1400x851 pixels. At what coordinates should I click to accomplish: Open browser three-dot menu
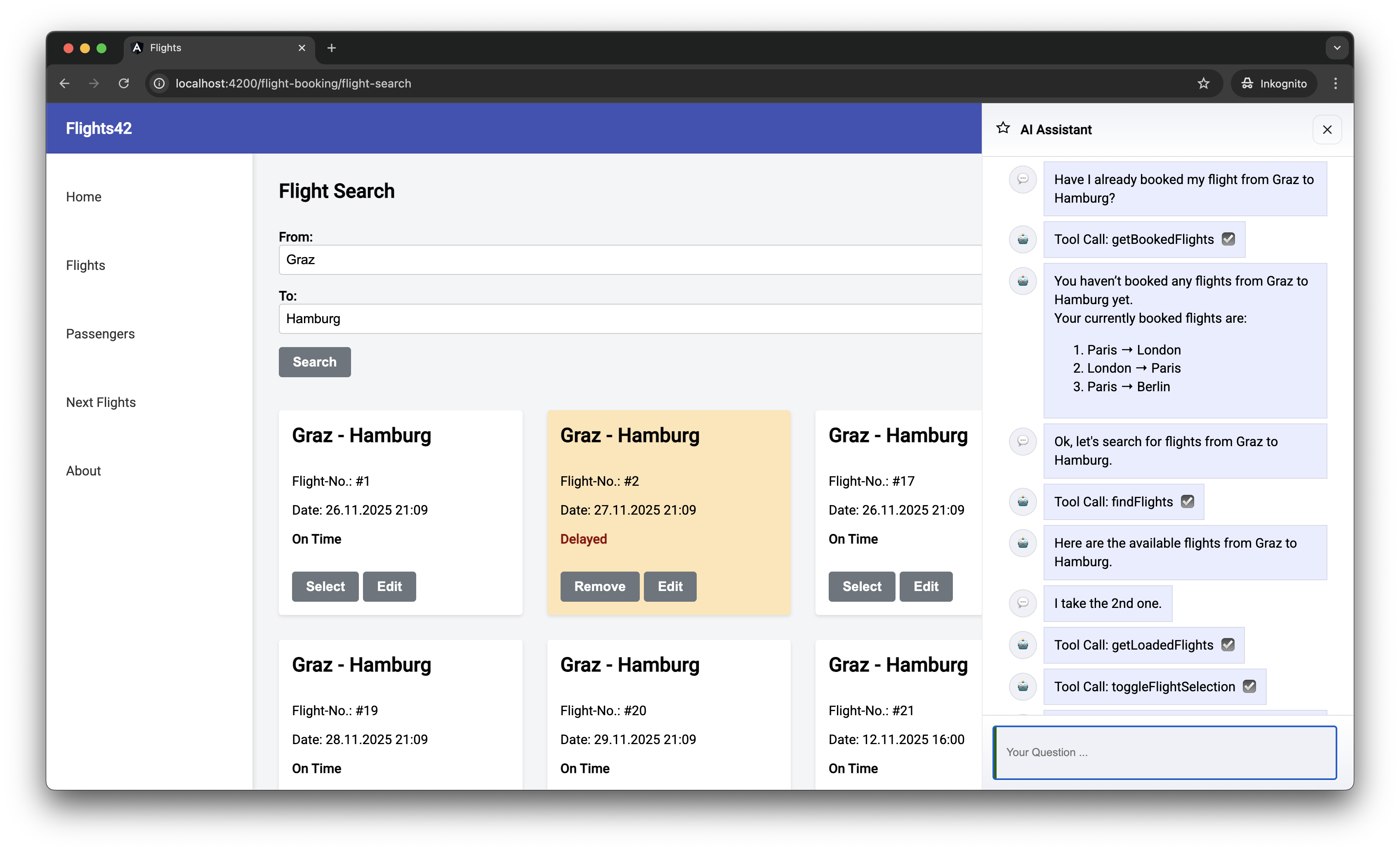pyautogui.click(x=1335, y=83)
